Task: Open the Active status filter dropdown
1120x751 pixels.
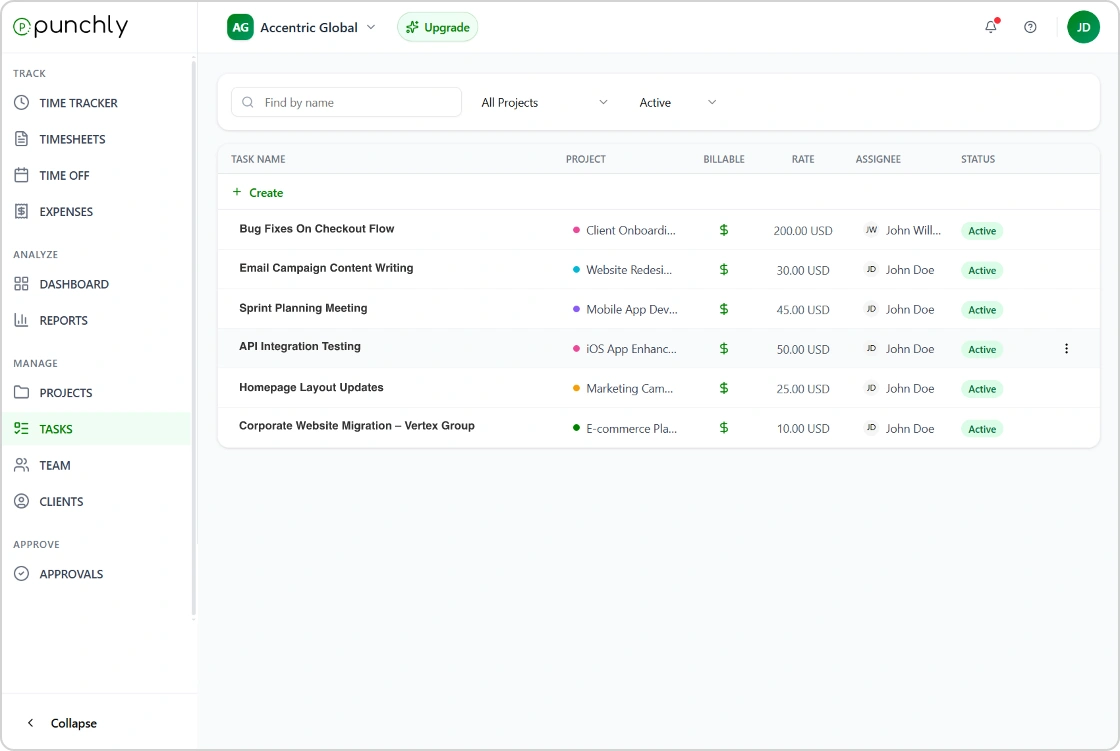Action: coord(678,102)
